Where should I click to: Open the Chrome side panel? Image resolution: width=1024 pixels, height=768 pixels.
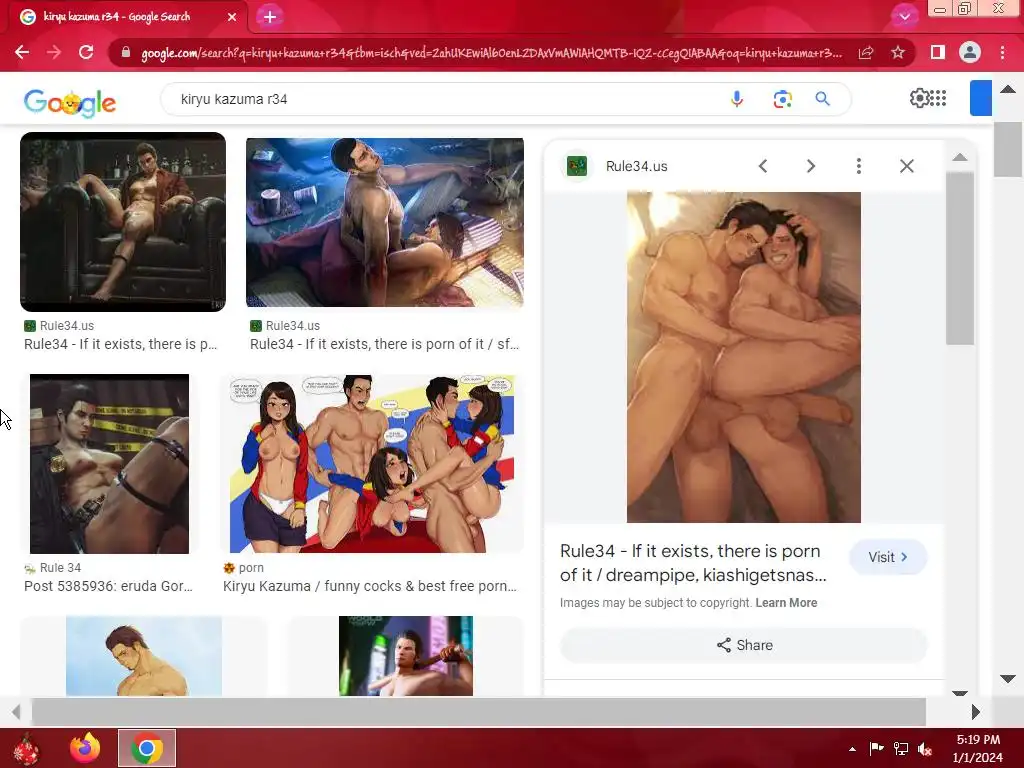(938, 52)
